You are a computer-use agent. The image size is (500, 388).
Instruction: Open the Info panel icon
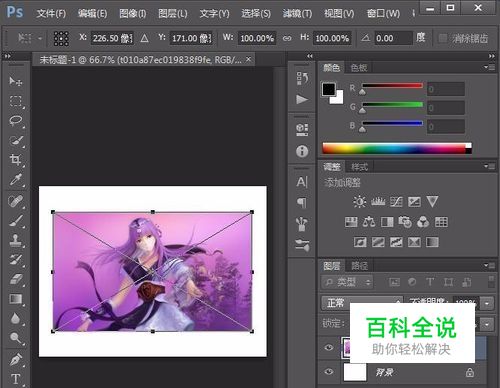pyautogui.click(x=302, y=151)
